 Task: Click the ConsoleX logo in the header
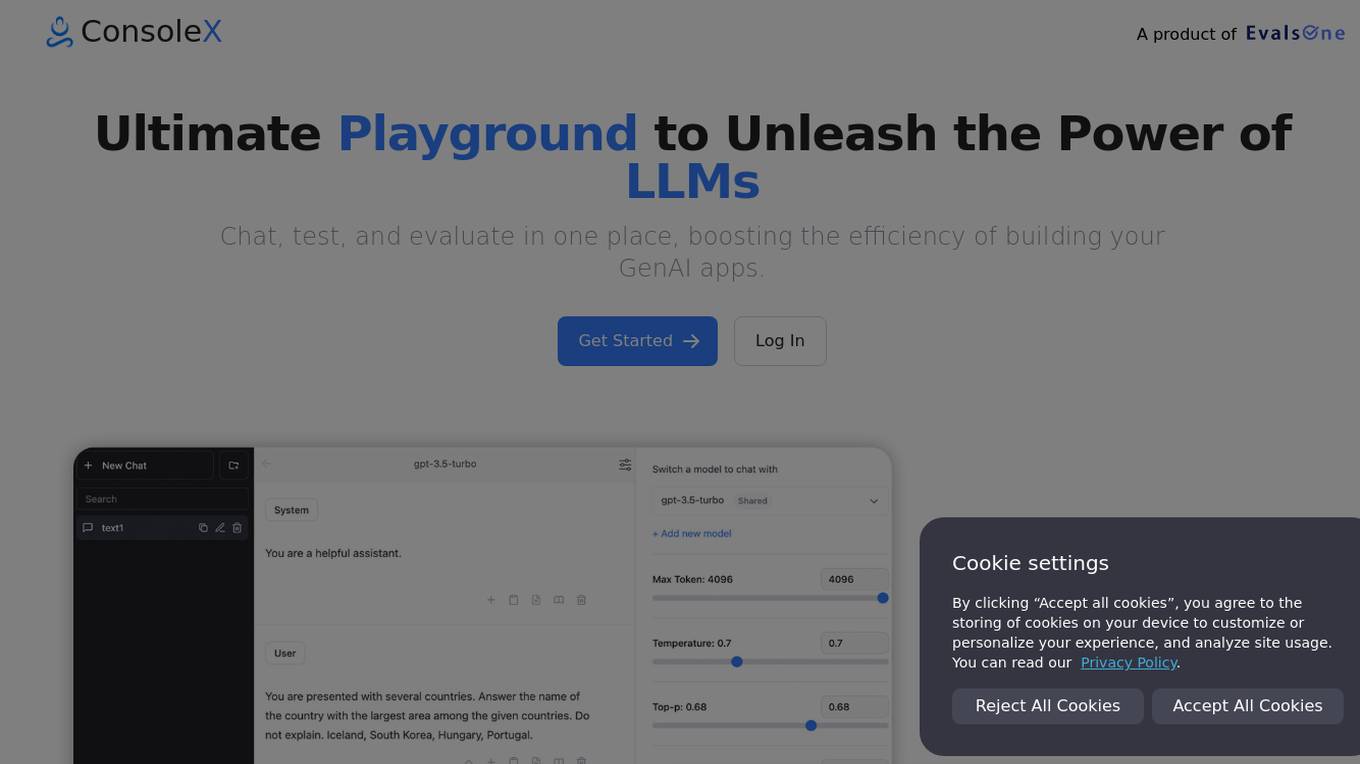tap(134, 32)
